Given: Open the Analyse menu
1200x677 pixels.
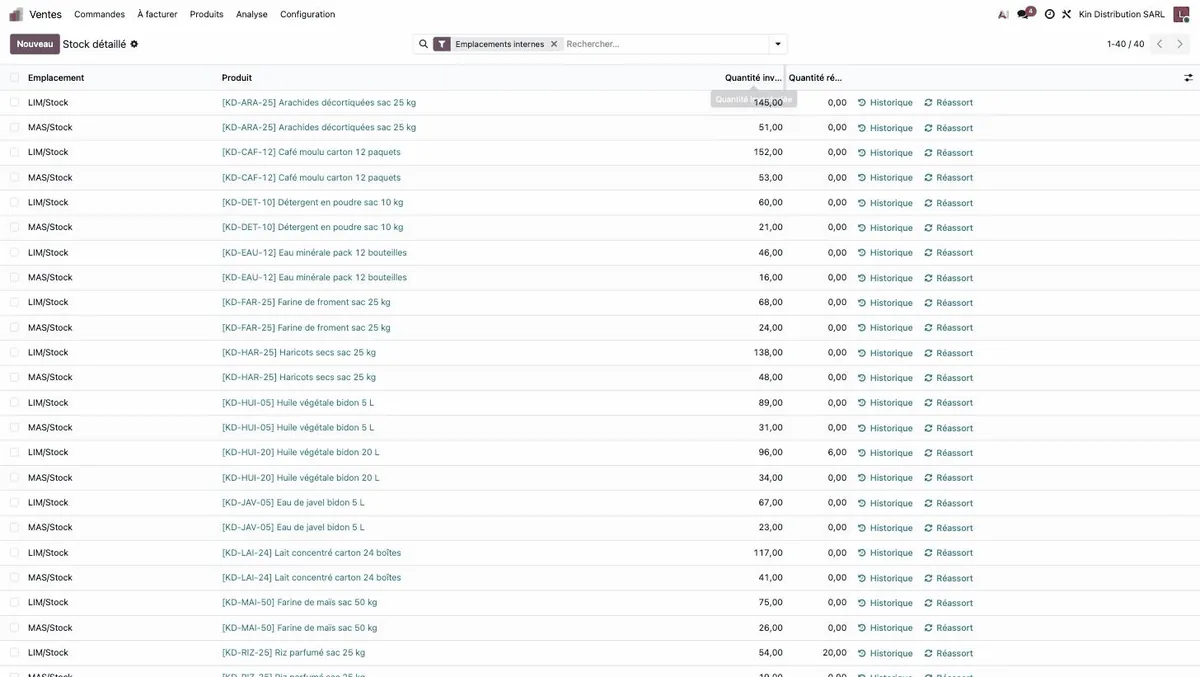Looking at the screenshot, I should click(x=252, y=14).
